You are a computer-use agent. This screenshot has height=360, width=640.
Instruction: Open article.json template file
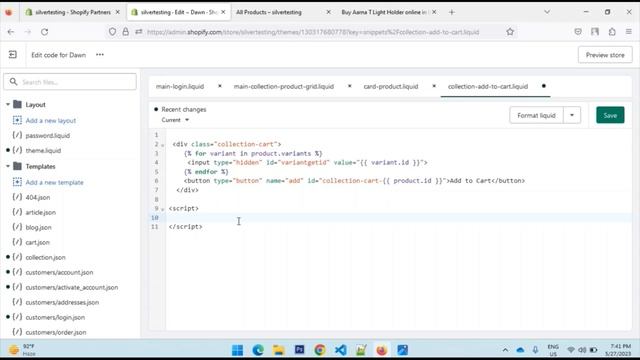click(40, 212)
